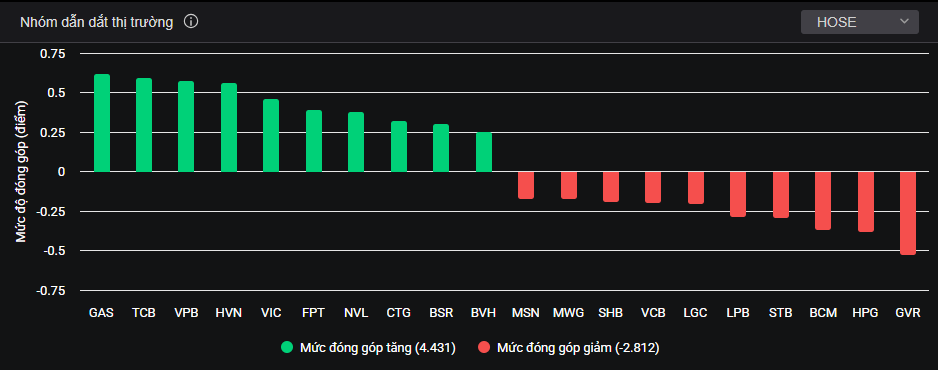Select the VCB red bar
The image size is (938, 370).
point(653,188)
